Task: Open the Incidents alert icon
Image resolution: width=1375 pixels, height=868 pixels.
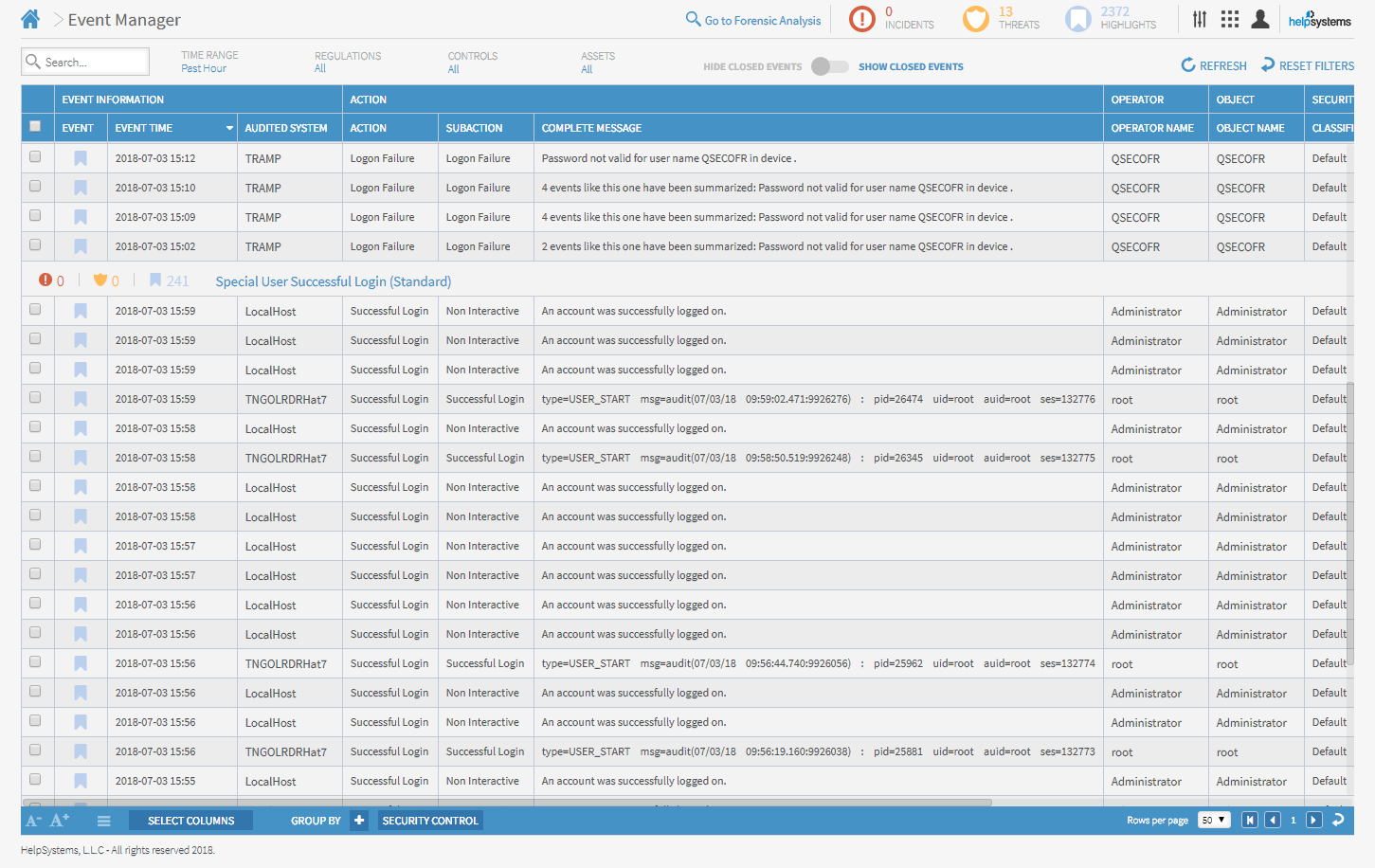Action: (862, 19)
